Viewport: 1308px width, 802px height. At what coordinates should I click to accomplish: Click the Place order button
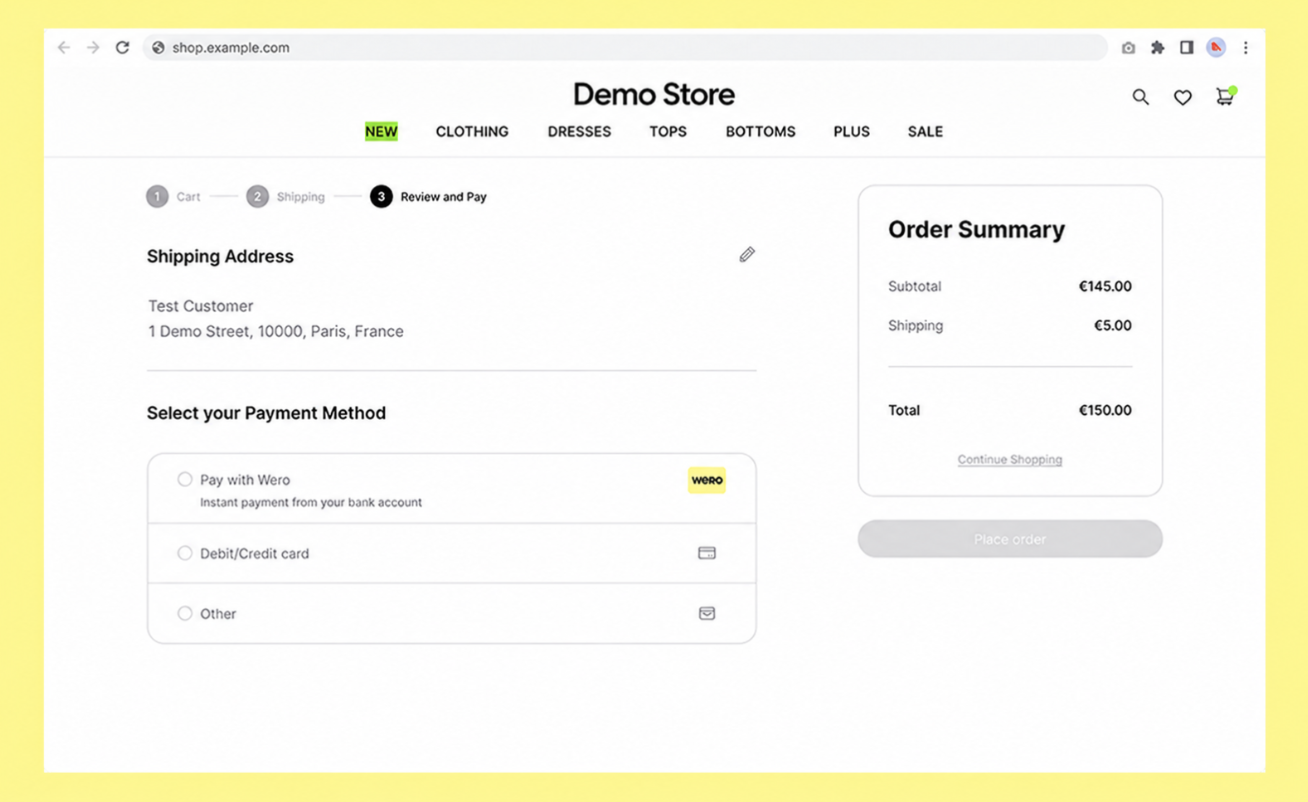(1010, 539)
